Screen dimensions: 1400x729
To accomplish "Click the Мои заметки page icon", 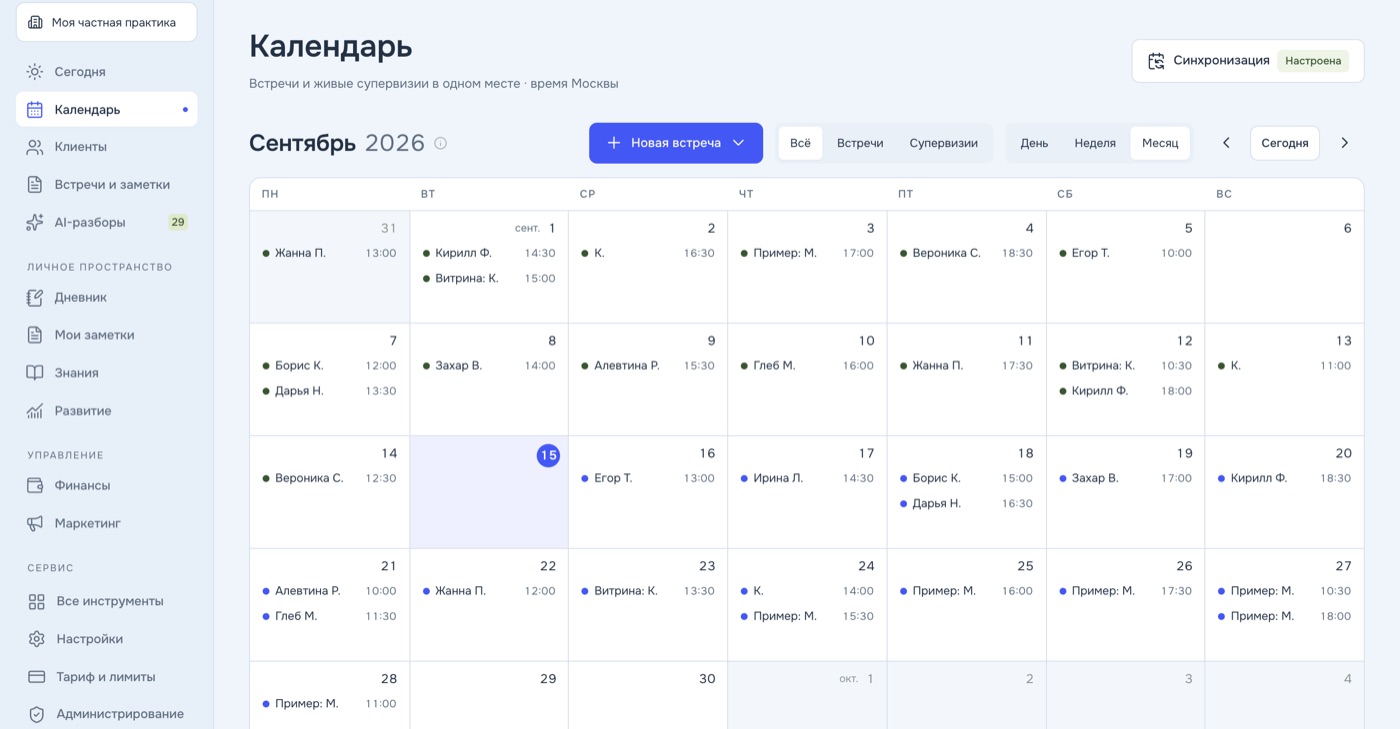I will (x=35, y=335).
